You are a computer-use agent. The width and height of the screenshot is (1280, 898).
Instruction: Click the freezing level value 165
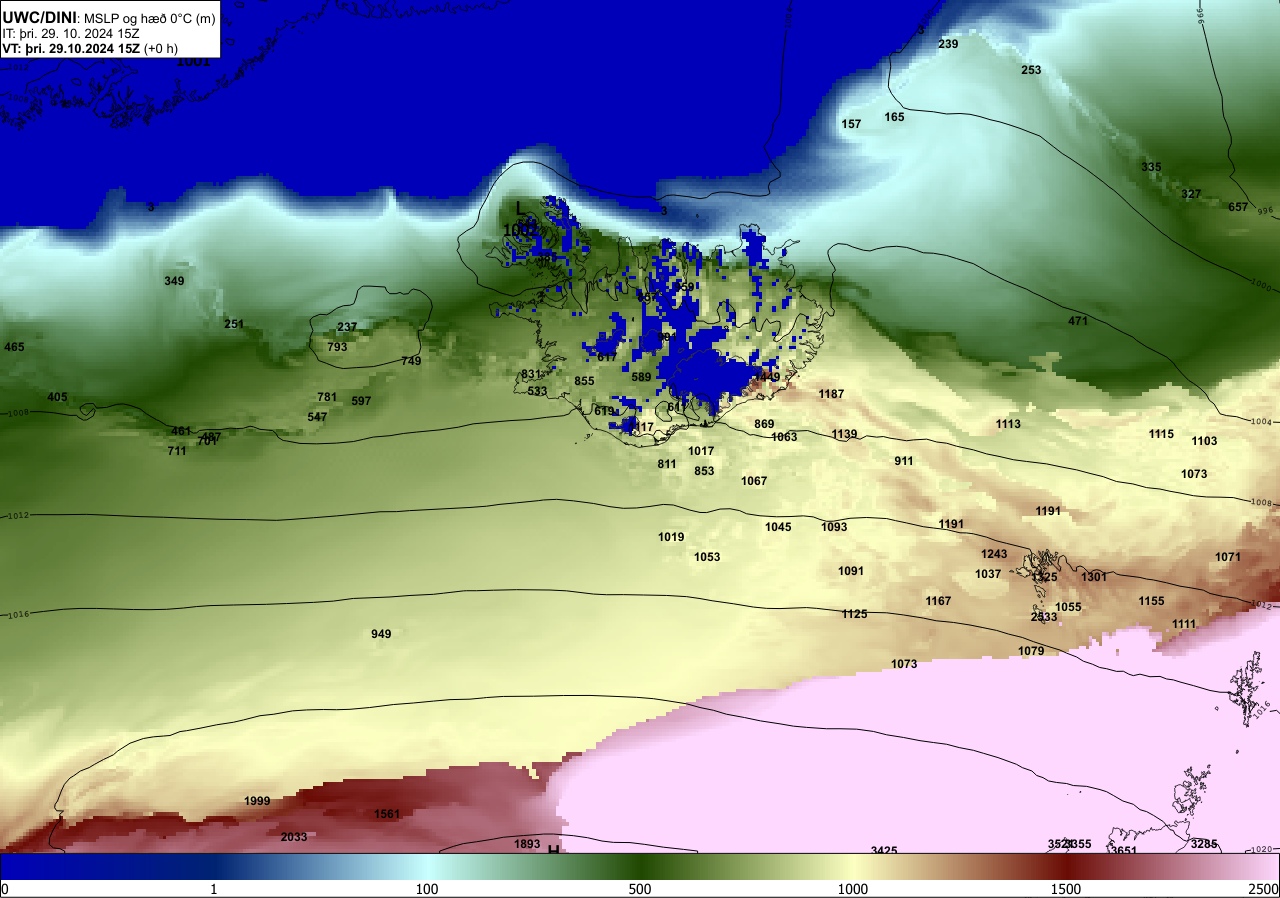(x=894, y=117)
